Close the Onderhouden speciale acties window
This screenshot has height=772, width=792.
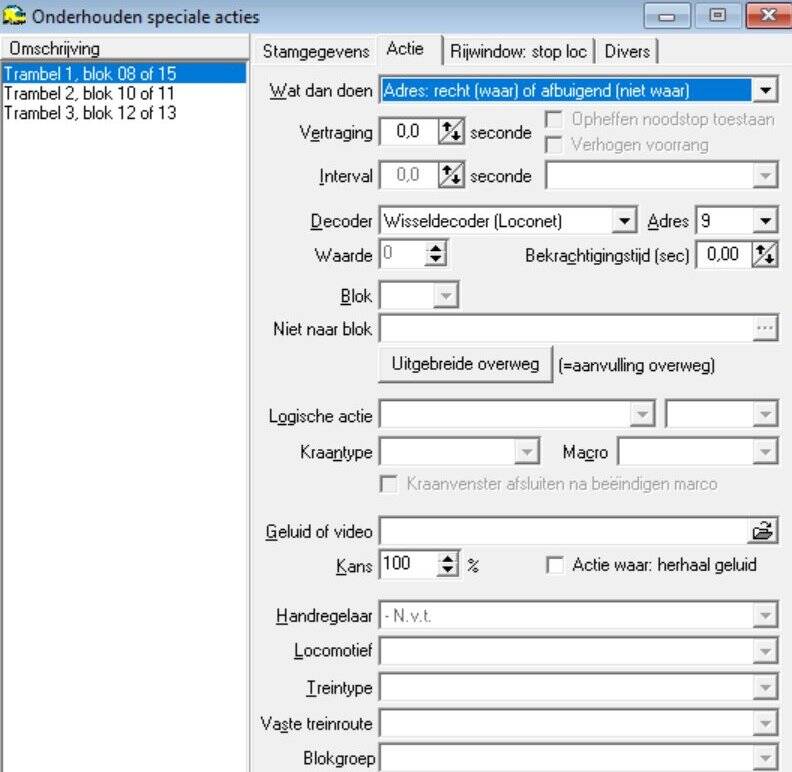point(768,16)
